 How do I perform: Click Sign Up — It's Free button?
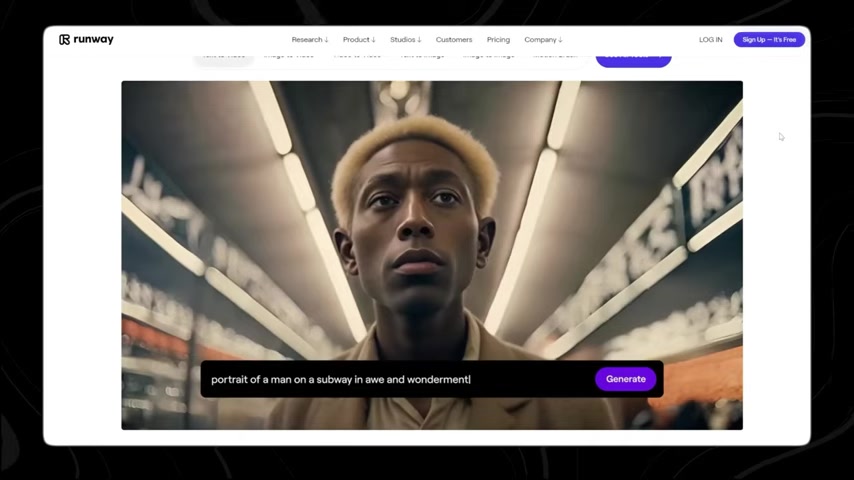(769, 40)
